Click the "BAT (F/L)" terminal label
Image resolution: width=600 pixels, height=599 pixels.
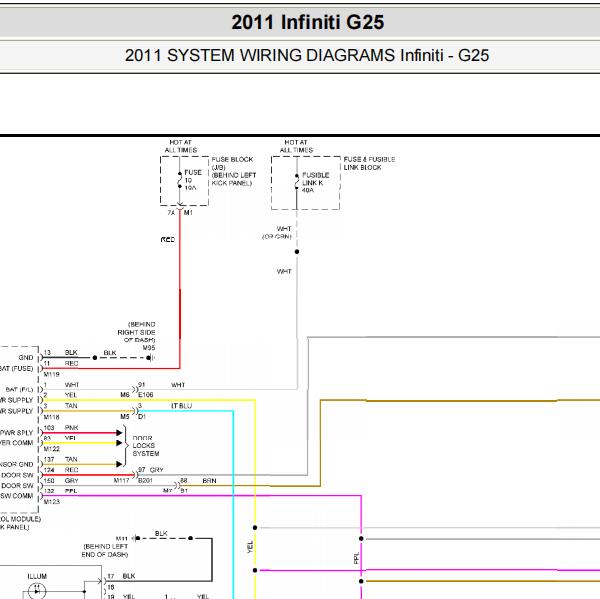click(19, 389)
